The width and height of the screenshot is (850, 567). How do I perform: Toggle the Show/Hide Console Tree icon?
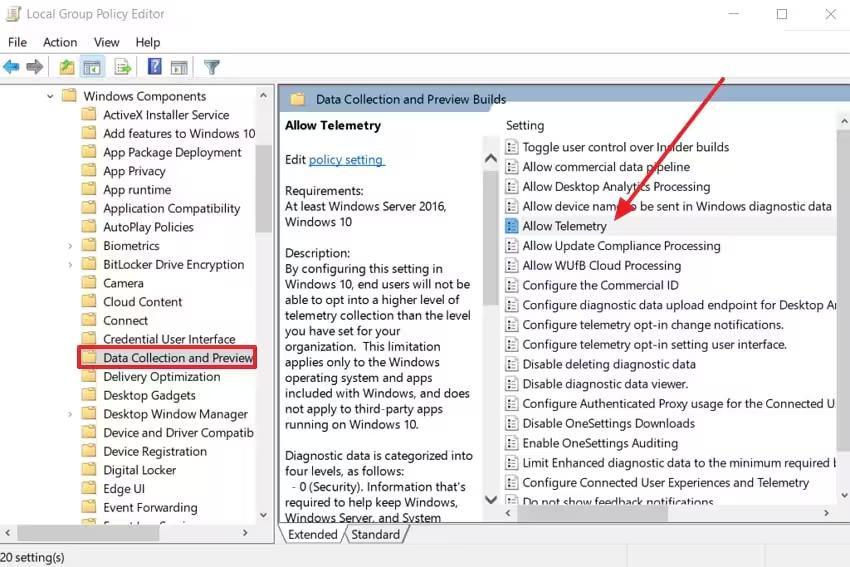coord(92,67)
